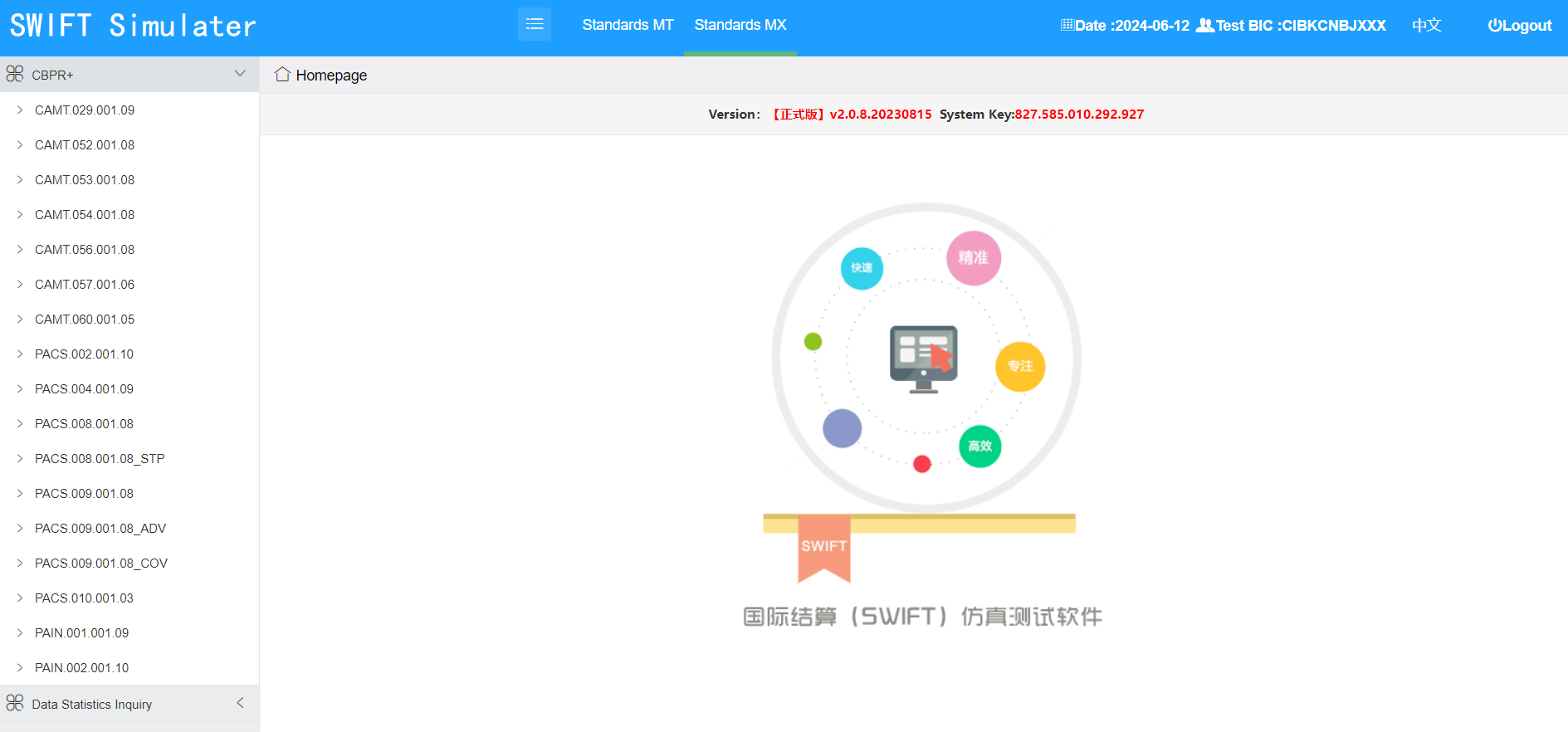
Task: Click the yellow 专注 circle
Action: point(1020,366)
